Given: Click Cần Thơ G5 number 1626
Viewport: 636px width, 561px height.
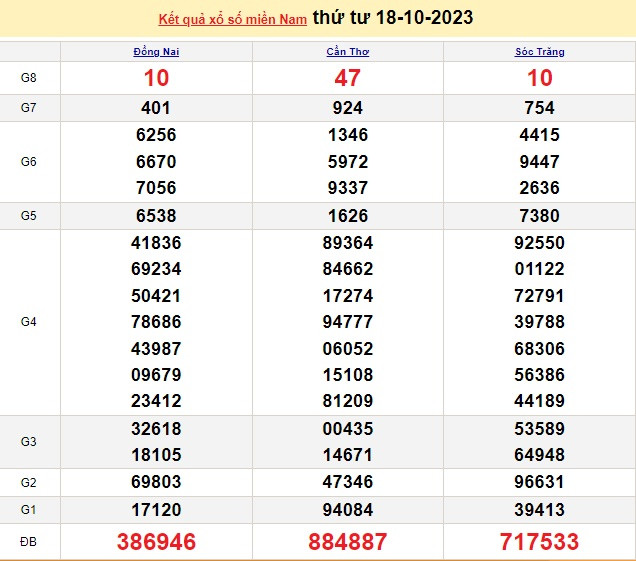Looking at the screenshot, I should 348,216.
